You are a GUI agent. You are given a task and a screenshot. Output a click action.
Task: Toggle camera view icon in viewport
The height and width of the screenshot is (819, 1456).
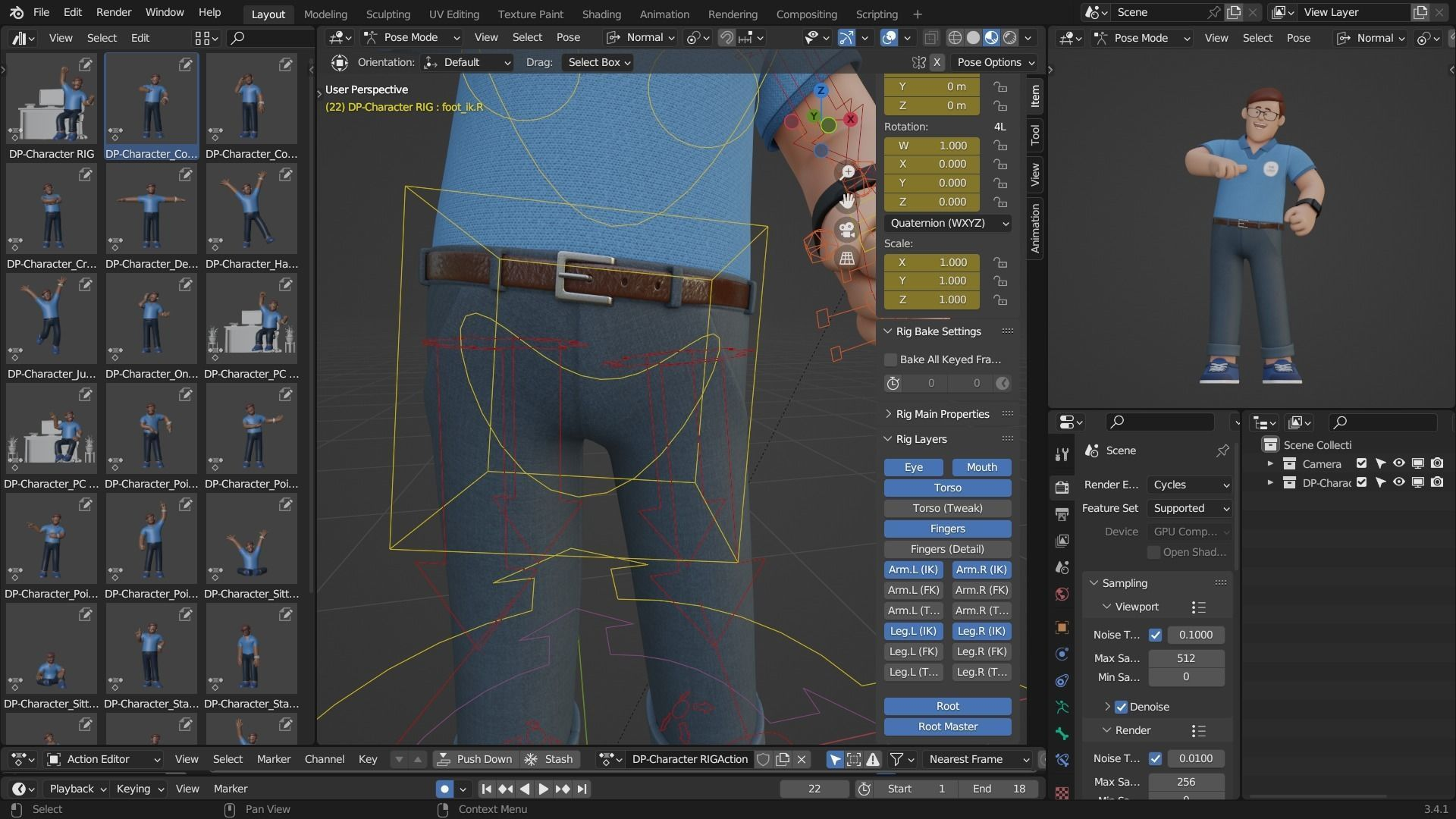click(x=847, y=229)
